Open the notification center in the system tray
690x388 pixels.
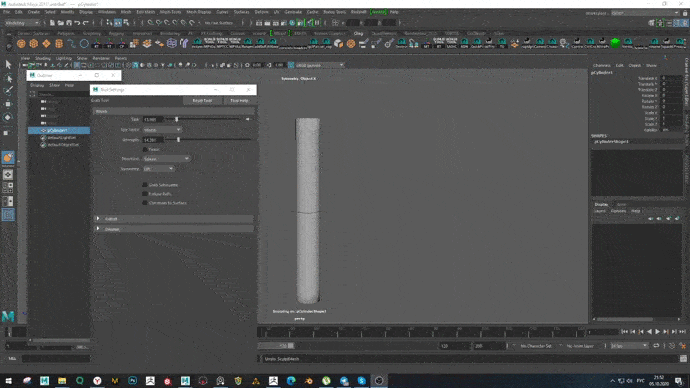click(679, 381)
